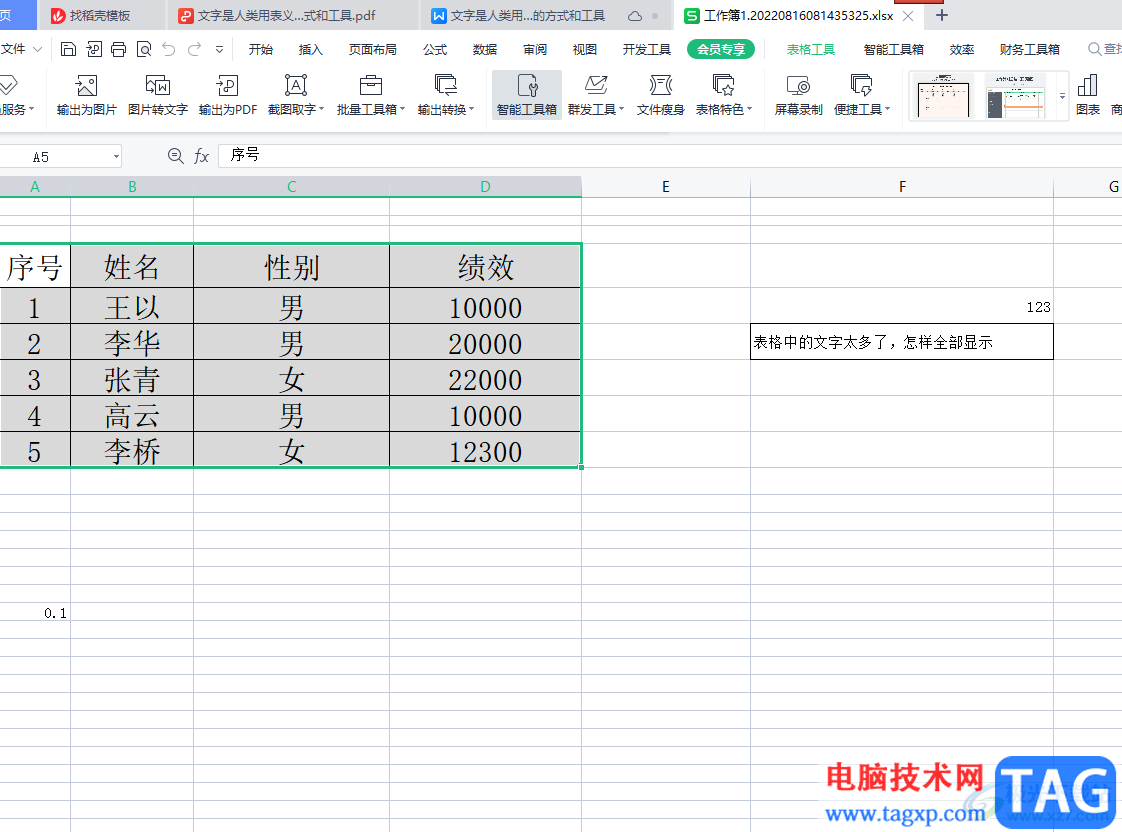Switch to 找稻壳模板 document tab

100,15
